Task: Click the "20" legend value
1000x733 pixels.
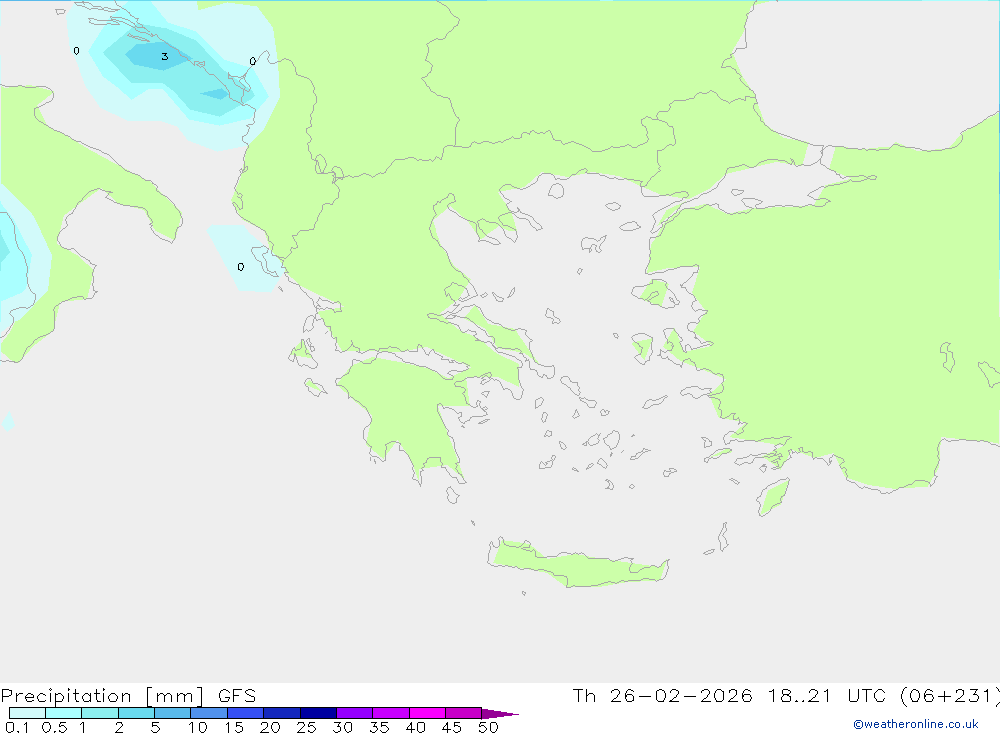Action: (x=270, y=727)
